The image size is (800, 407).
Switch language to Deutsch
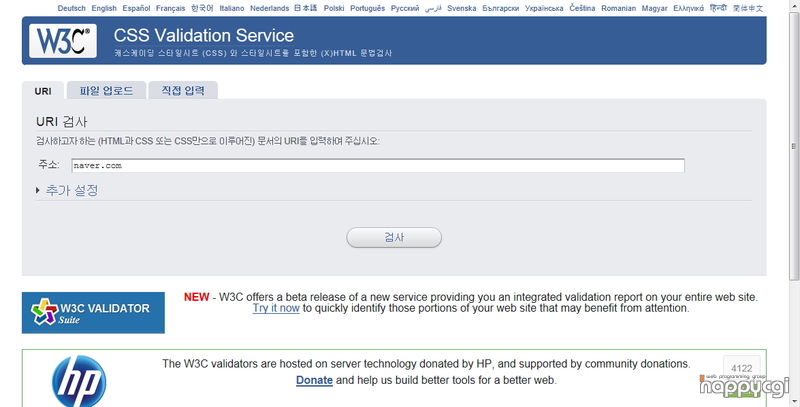71,8
